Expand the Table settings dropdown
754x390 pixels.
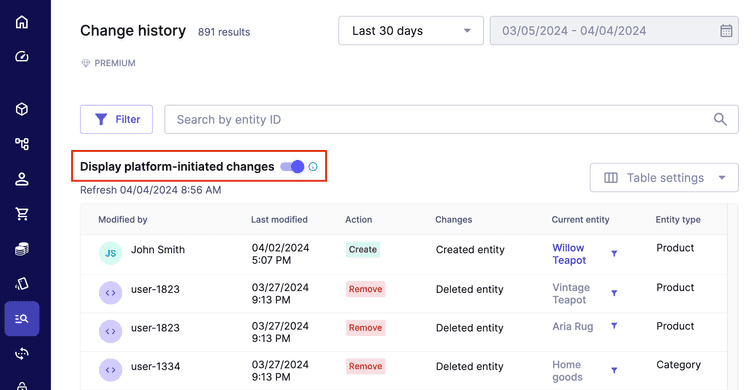(664, 178)
